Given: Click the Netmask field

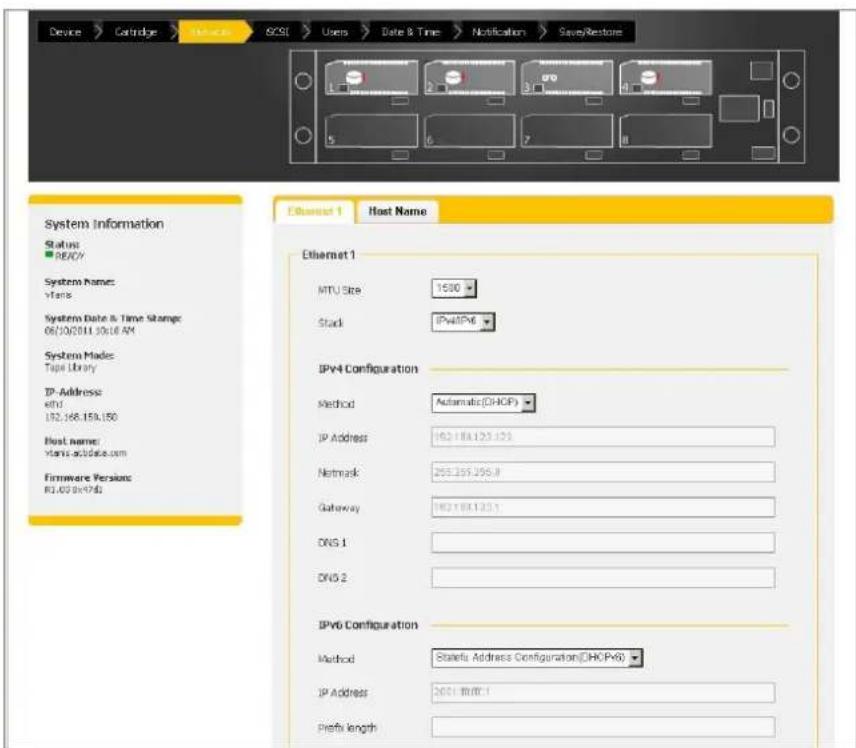Looking at the screenshot, I should (603, 472).
